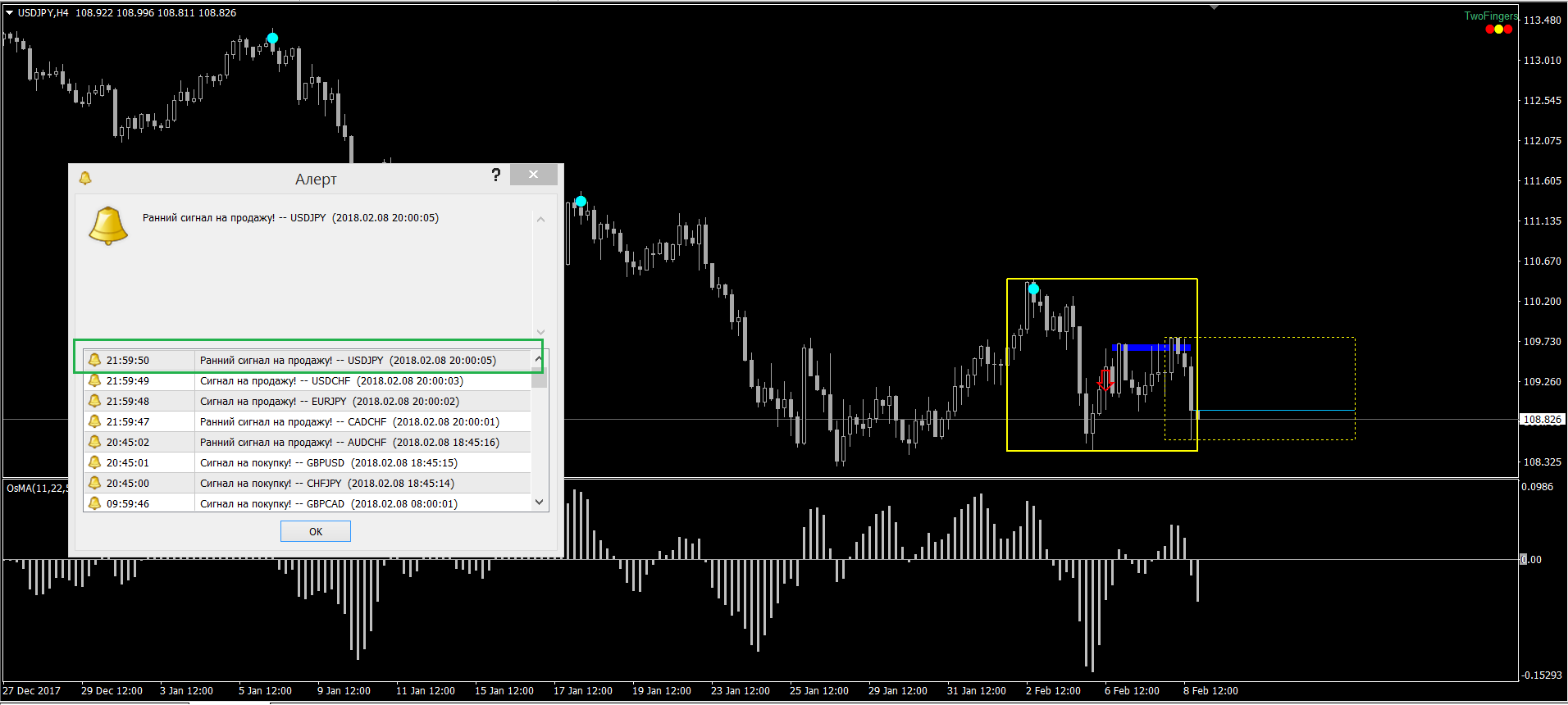1568x705 pixels.
Task: Select the CHFJPY buy signal message
Action: (327, 483)
